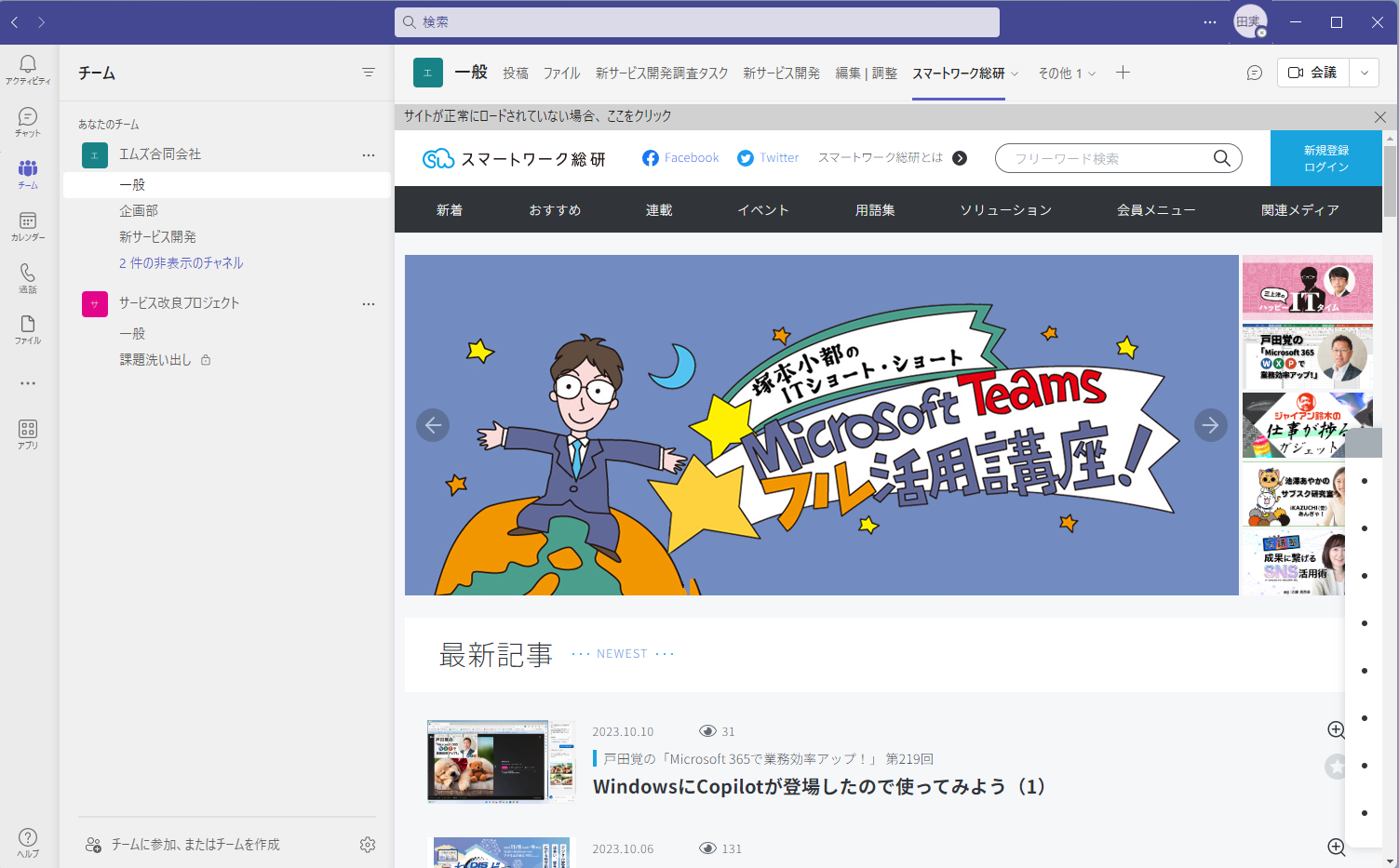Open the 会員メニュー site menu

1156,210
